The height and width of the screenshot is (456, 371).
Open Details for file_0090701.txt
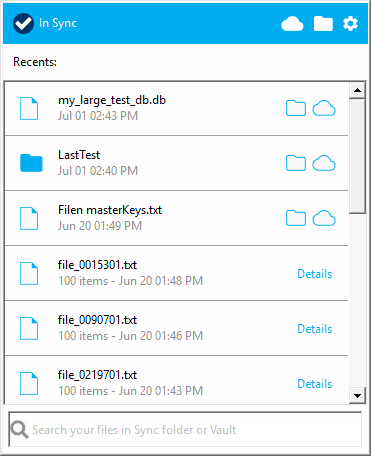click(x=315, y=329)
